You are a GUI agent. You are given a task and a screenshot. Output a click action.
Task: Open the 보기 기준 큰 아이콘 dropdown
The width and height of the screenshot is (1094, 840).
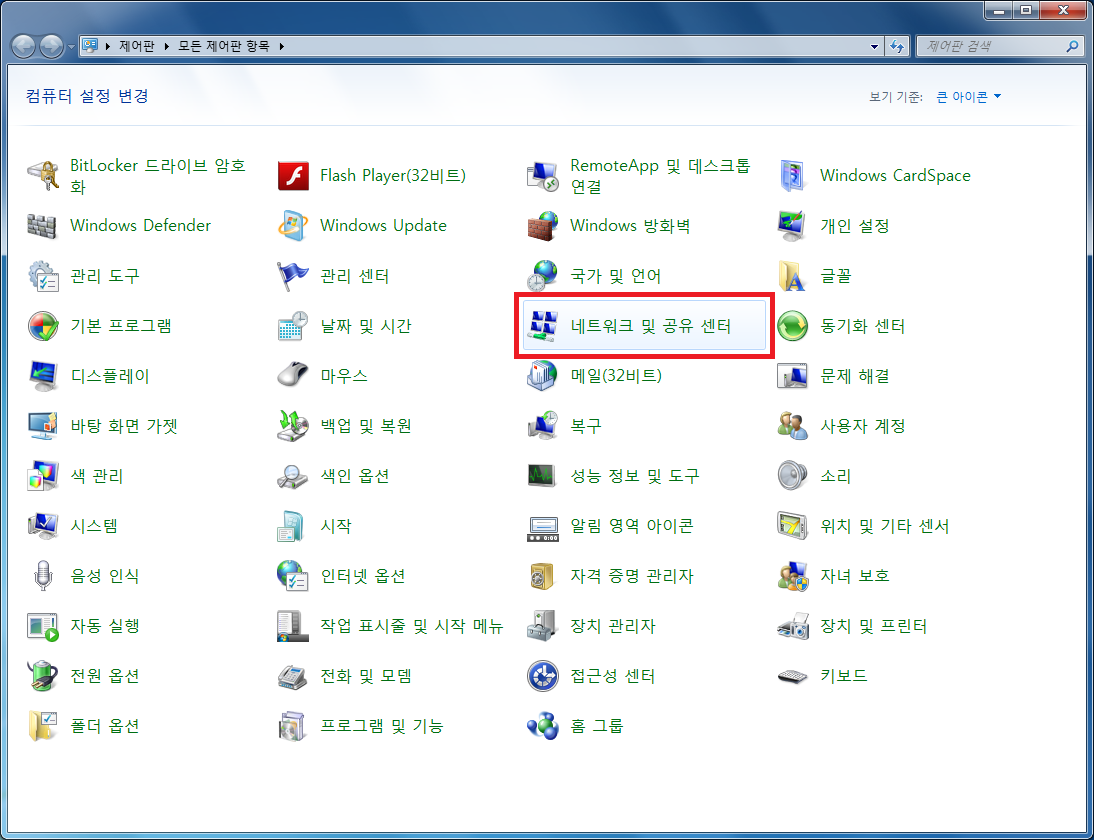pyautogui.click(x=968, y=97)
